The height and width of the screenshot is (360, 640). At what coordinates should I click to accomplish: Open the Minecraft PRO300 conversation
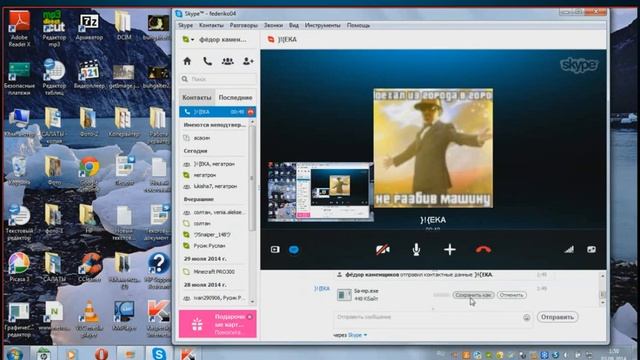click(214, 271)
